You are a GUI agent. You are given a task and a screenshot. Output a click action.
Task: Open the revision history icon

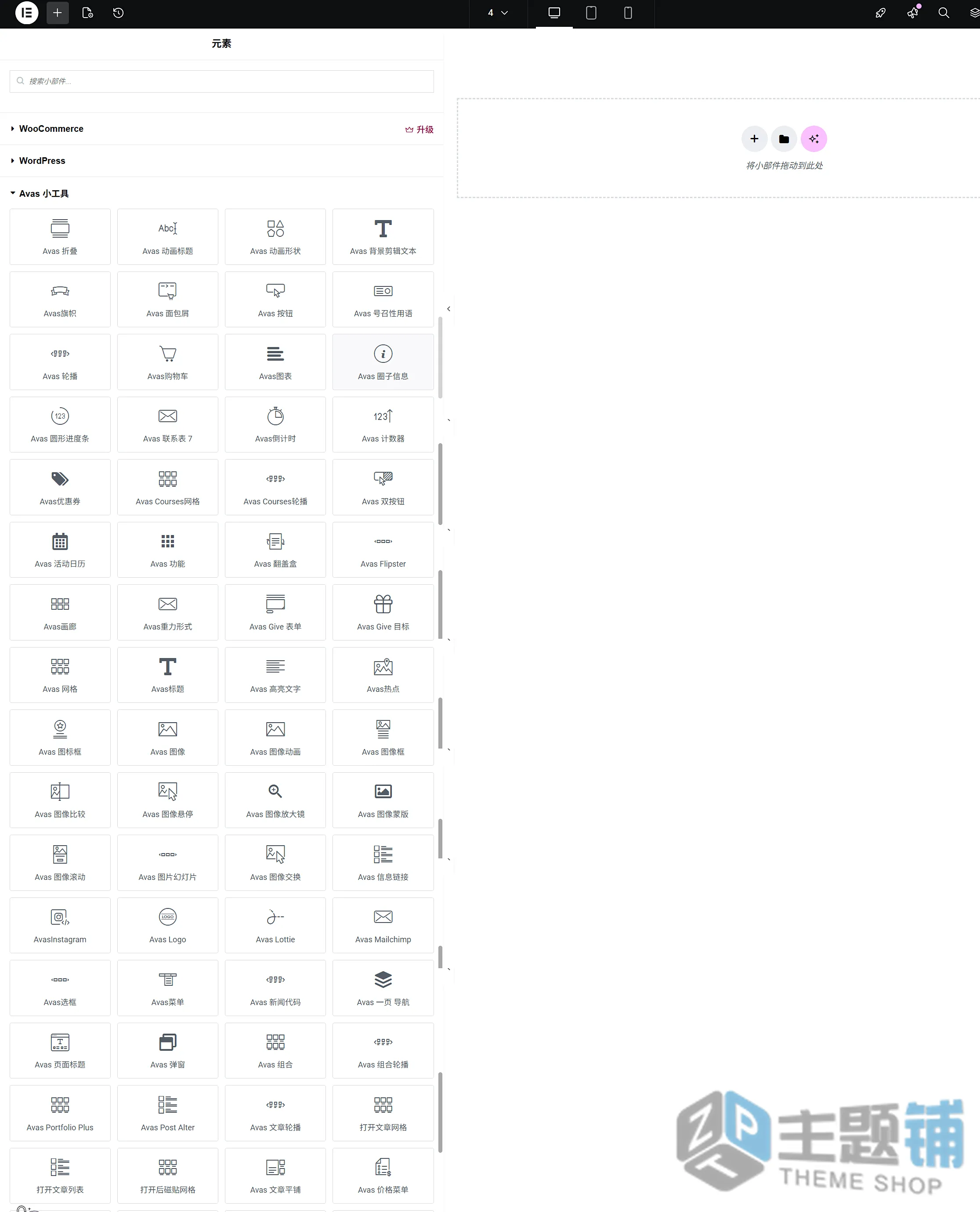[118, 13]
